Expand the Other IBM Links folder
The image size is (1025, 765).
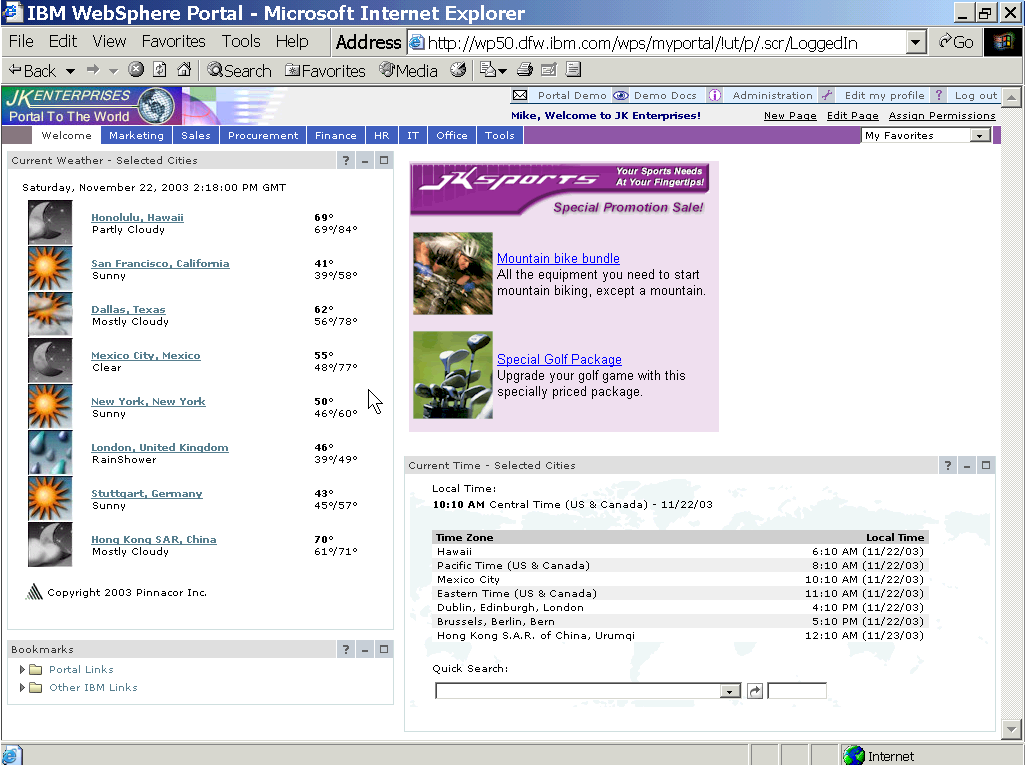(22, 688)
